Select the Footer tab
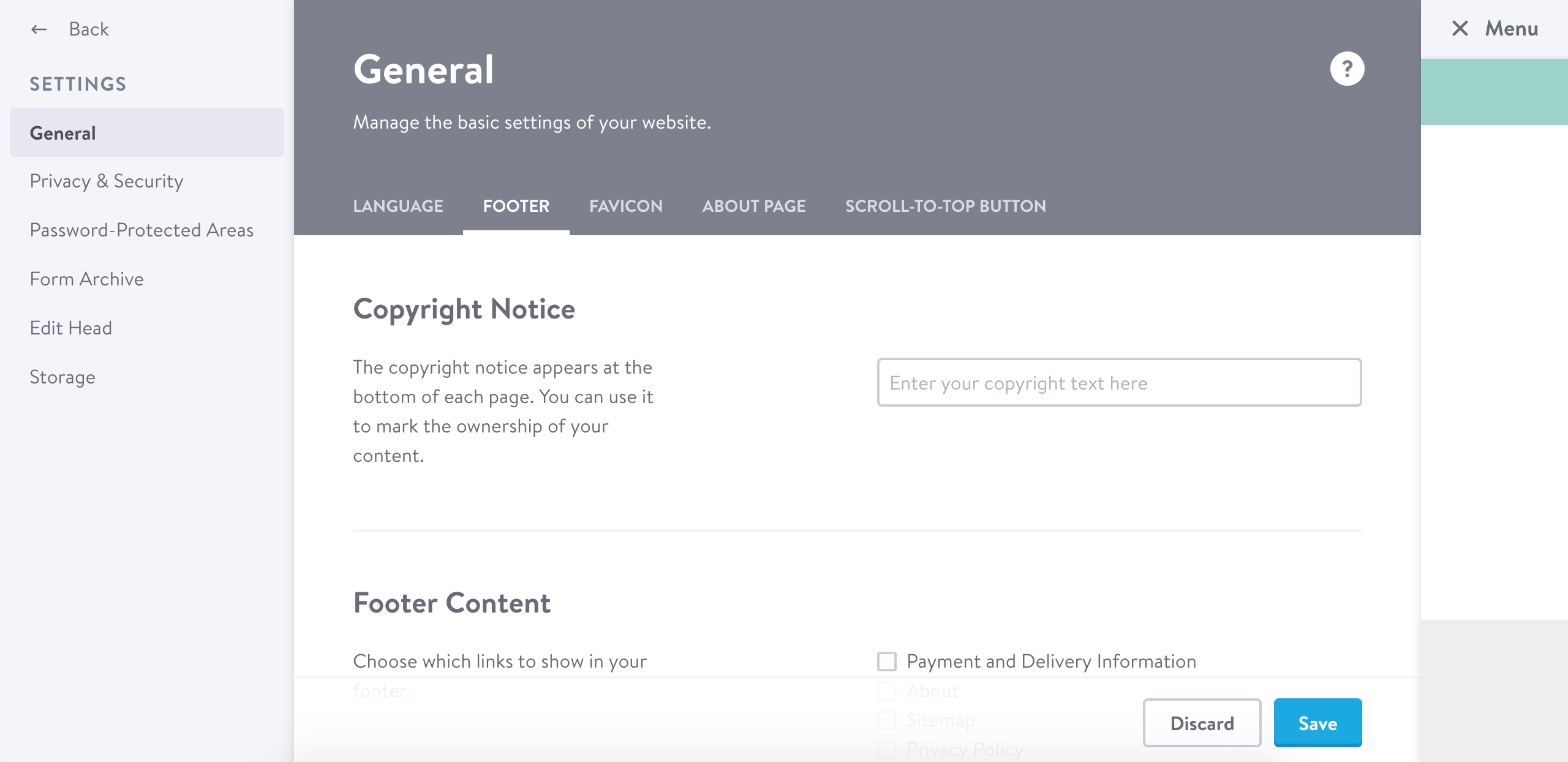 [516, 206]
